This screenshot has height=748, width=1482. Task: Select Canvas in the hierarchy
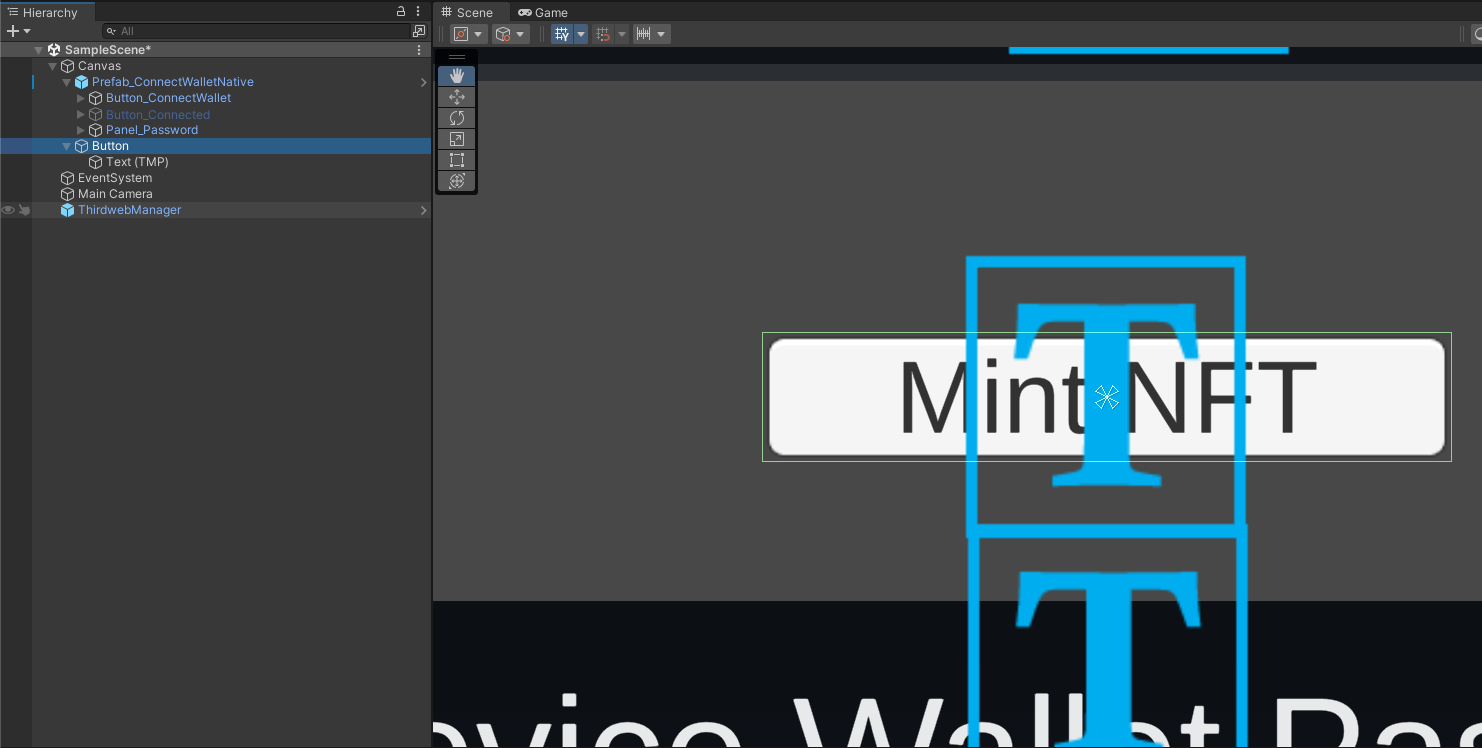99,66
